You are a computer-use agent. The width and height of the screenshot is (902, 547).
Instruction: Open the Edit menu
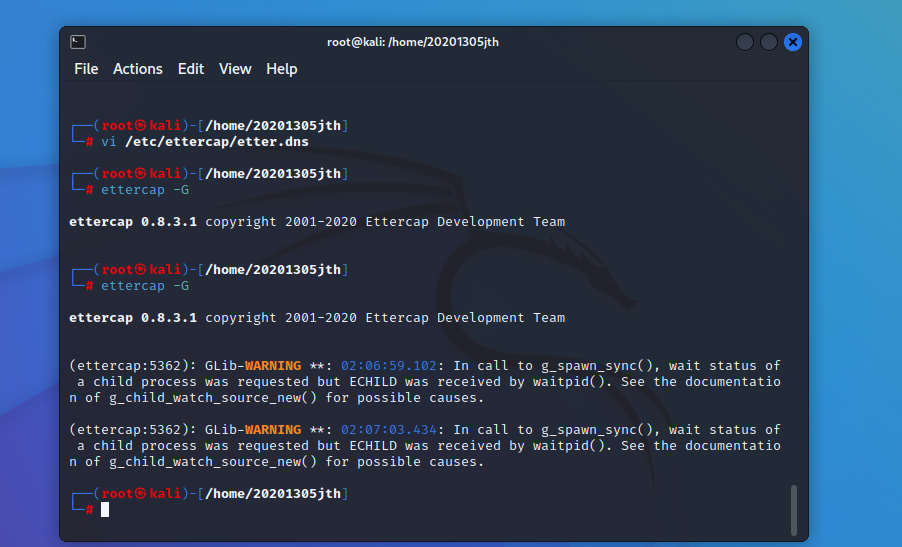pyautogui.click(x=190, y=69)
